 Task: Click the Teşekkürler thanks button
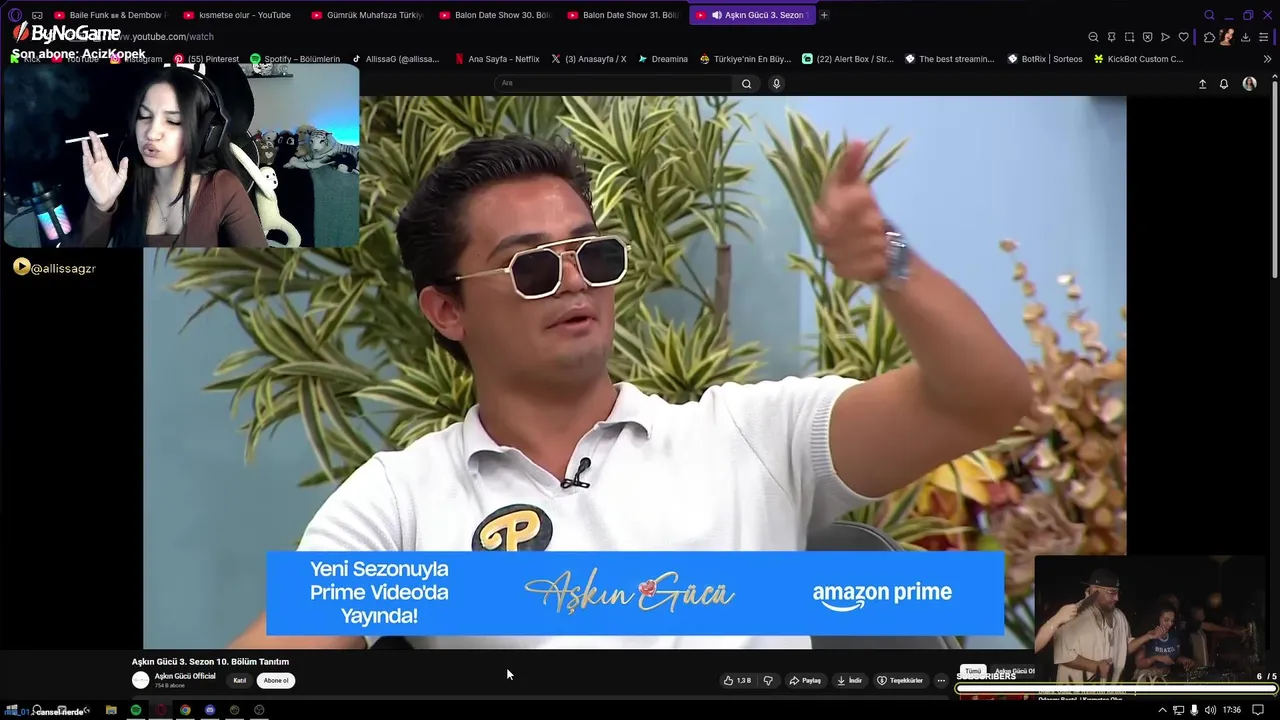pyautogui.click(x=900, y=680)
